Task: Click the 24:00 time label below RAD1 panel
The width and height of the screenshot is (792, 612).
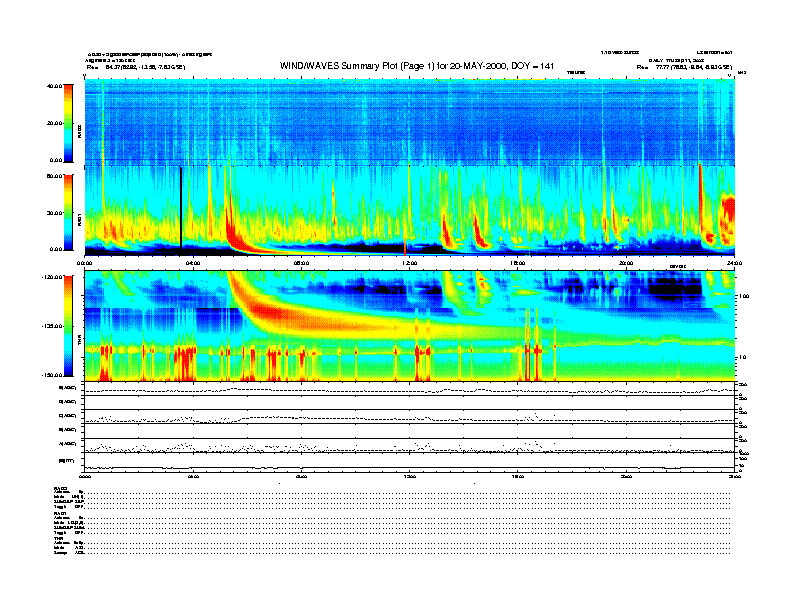Action: [734, 263]
